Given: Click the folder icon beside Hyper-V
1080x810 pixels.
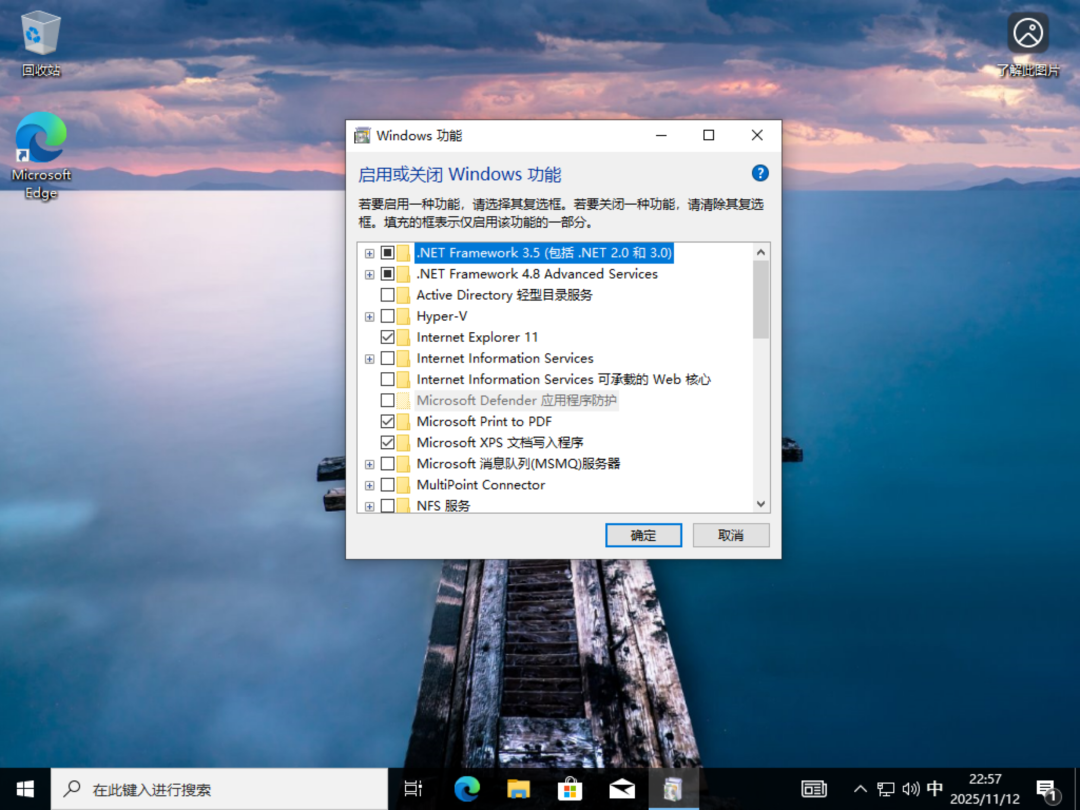Looking at the screenshot, I should [404, 316].
